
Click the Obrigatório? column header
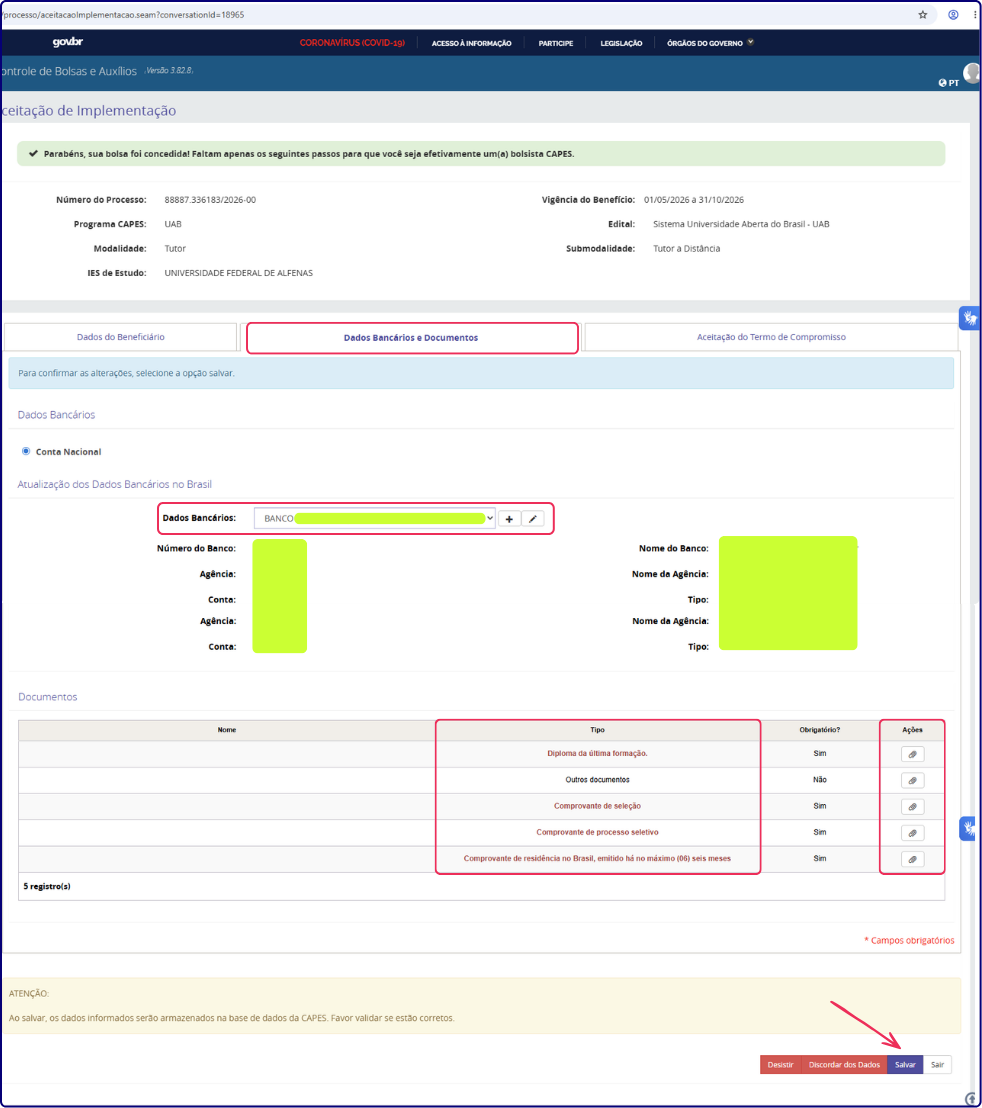click(x=820, y=730)
